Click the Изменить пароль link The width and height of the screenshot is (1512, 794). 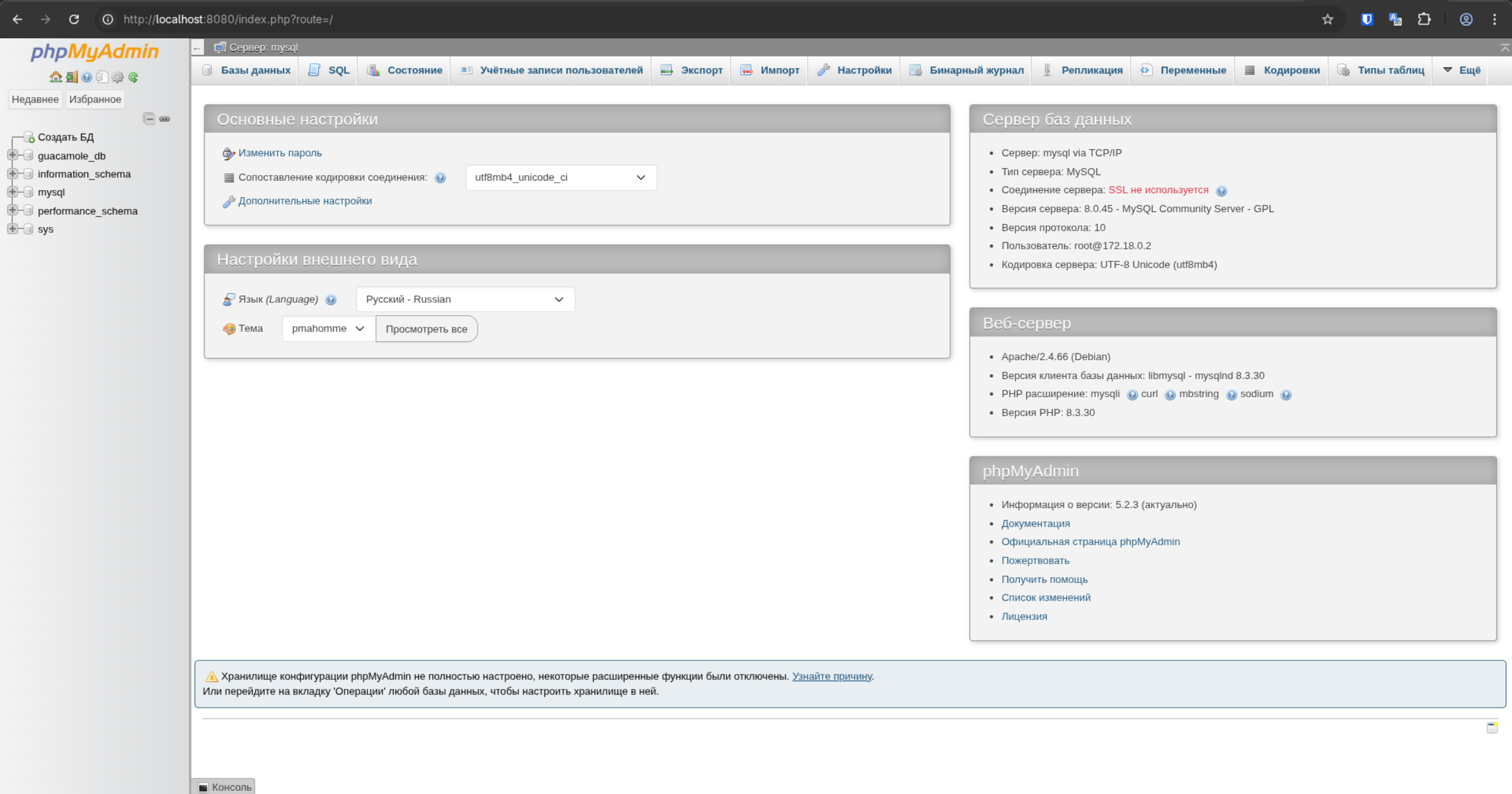click(x=279, y=152)
